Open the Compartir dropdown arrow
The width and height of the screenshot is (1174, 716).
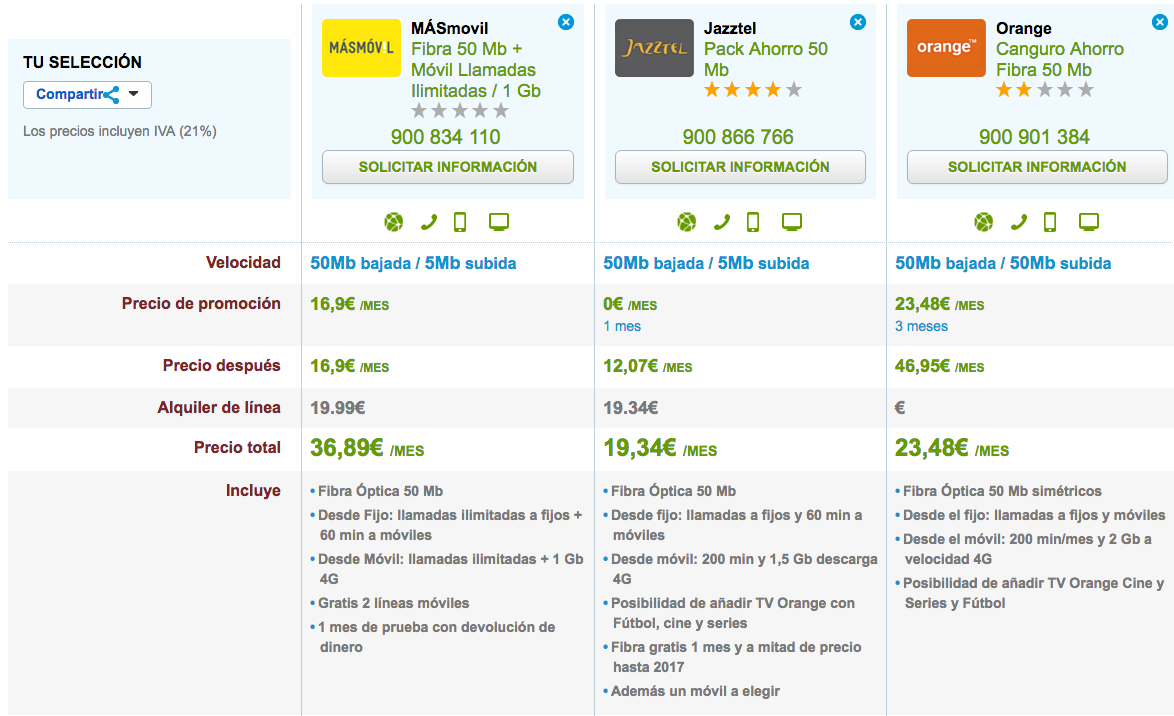coord(133,94)
